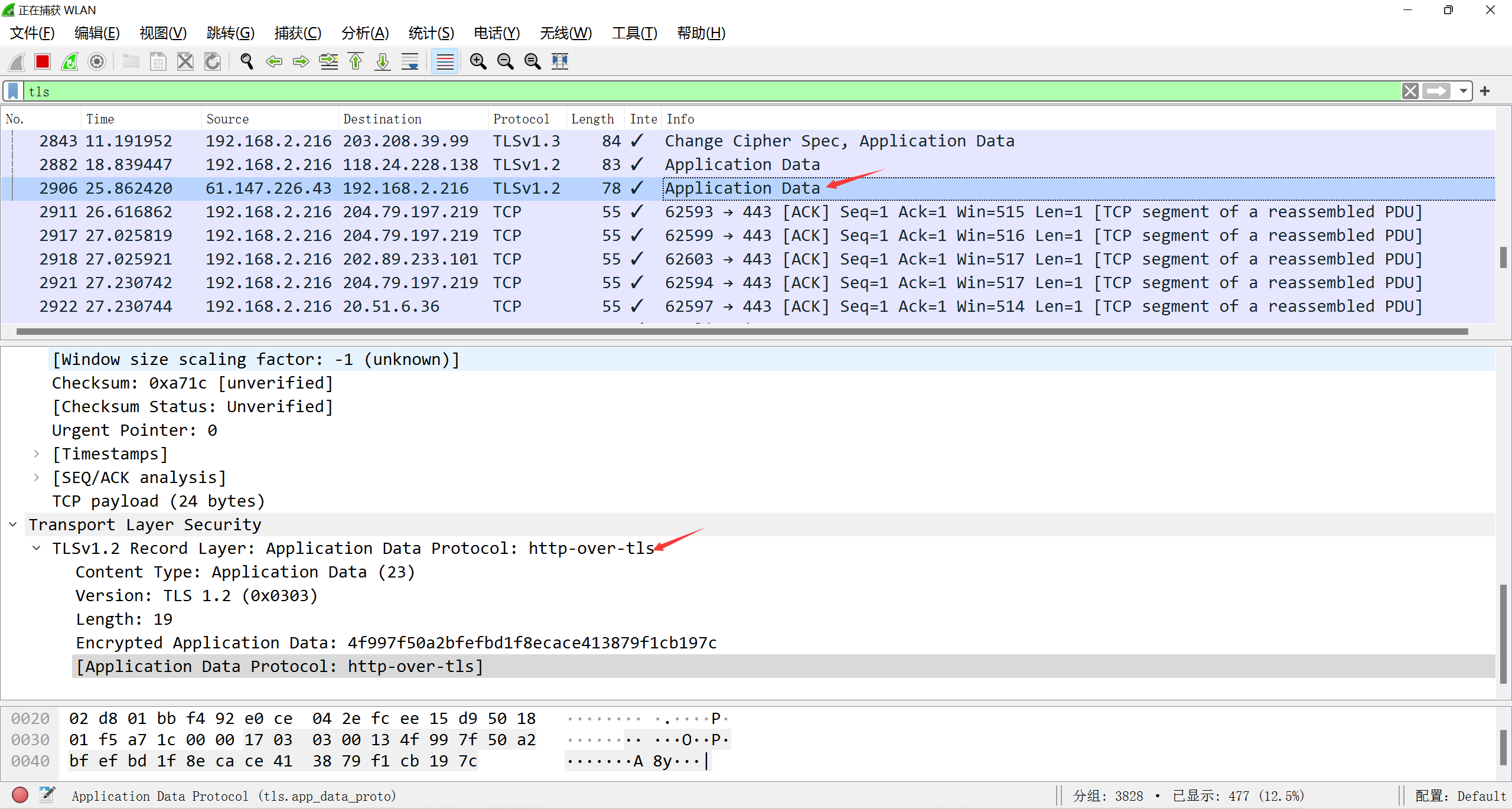Click the packet list horizontal scrollbar
This screenshot has width=1512, height=809.
click(x=742, y=331)
